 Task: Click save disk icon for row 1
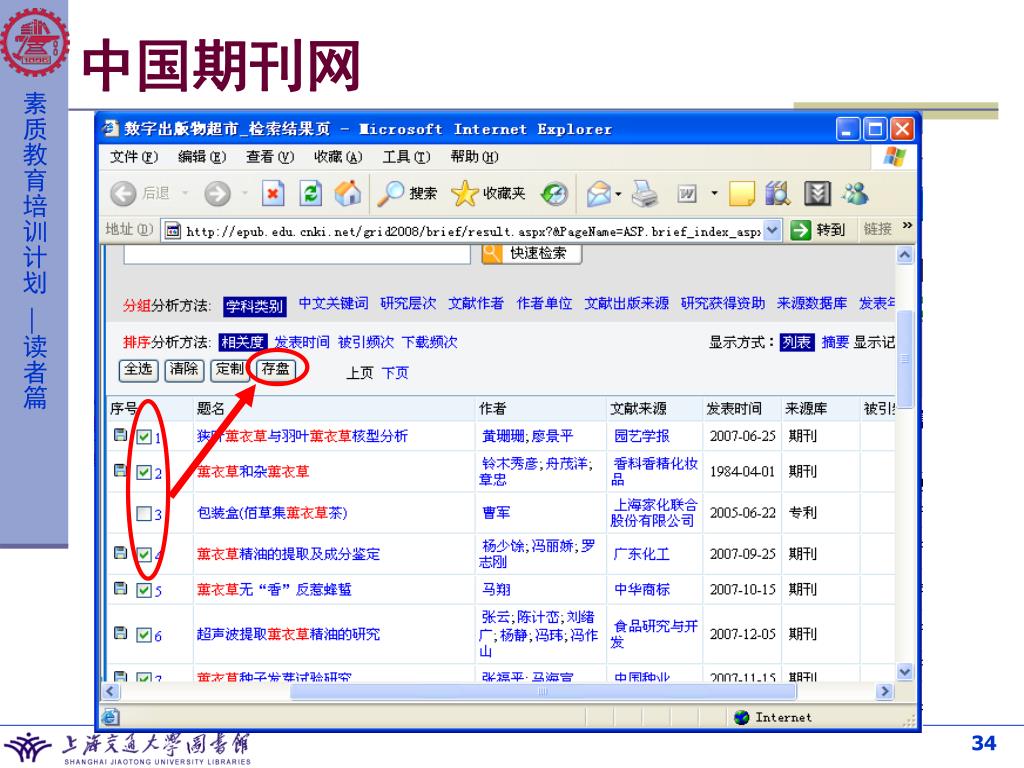120,434
